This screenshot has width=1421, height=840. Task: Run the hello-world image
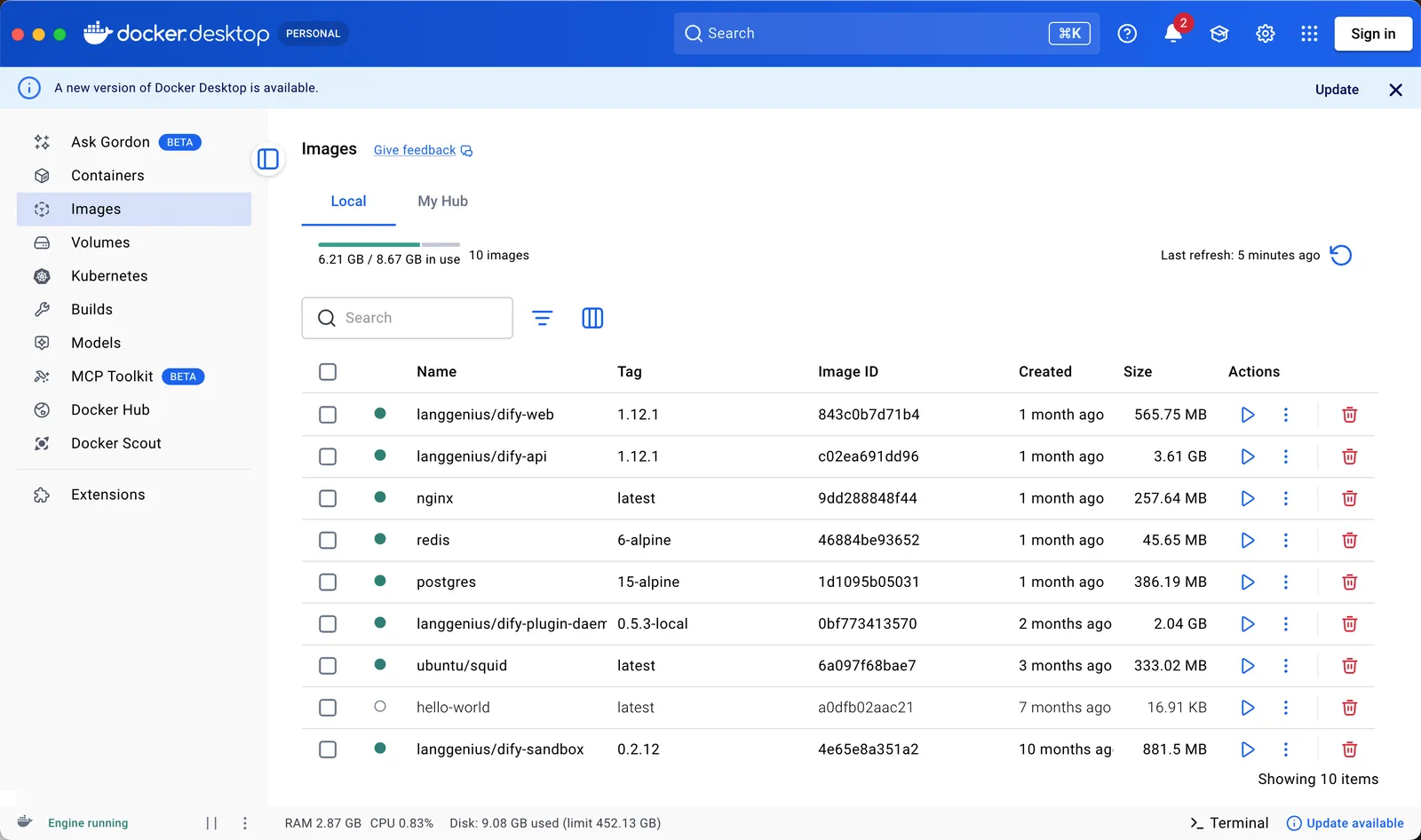pyautogui.click(x=1248, y=708)
